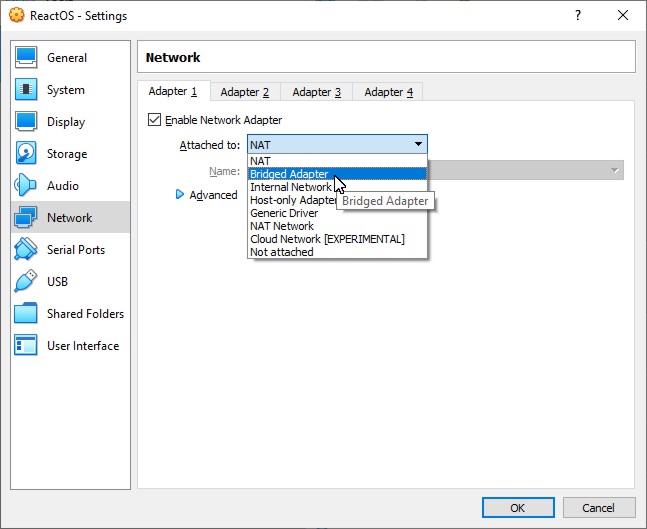Choose Not attached option
Screen dimensions: 647x529
337,252
